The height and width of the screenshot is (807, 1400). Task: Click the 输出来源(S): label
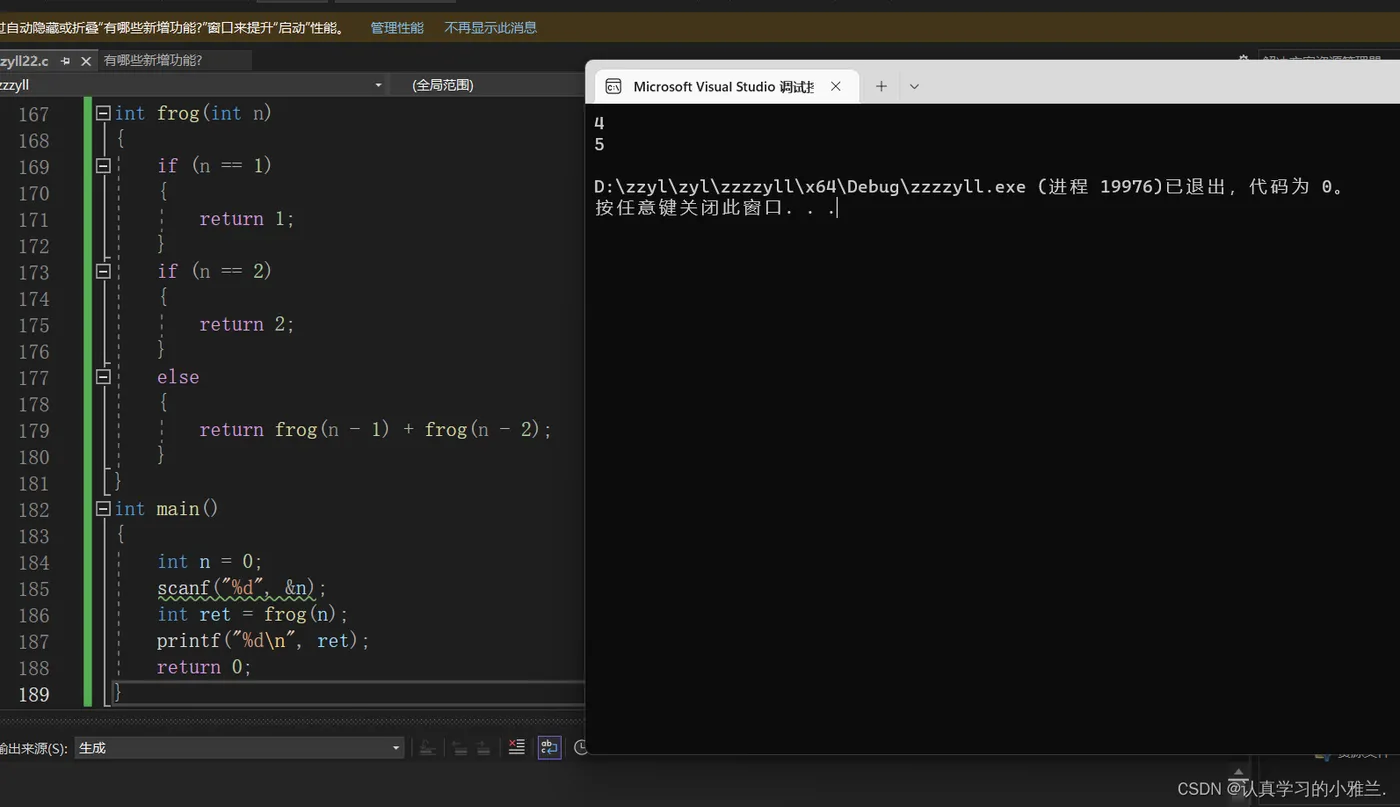click(x=33, y=748)
